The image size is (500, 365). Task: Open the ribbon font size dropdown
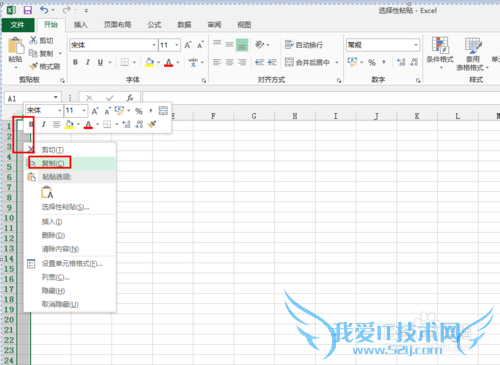click(x=177, y=45)
